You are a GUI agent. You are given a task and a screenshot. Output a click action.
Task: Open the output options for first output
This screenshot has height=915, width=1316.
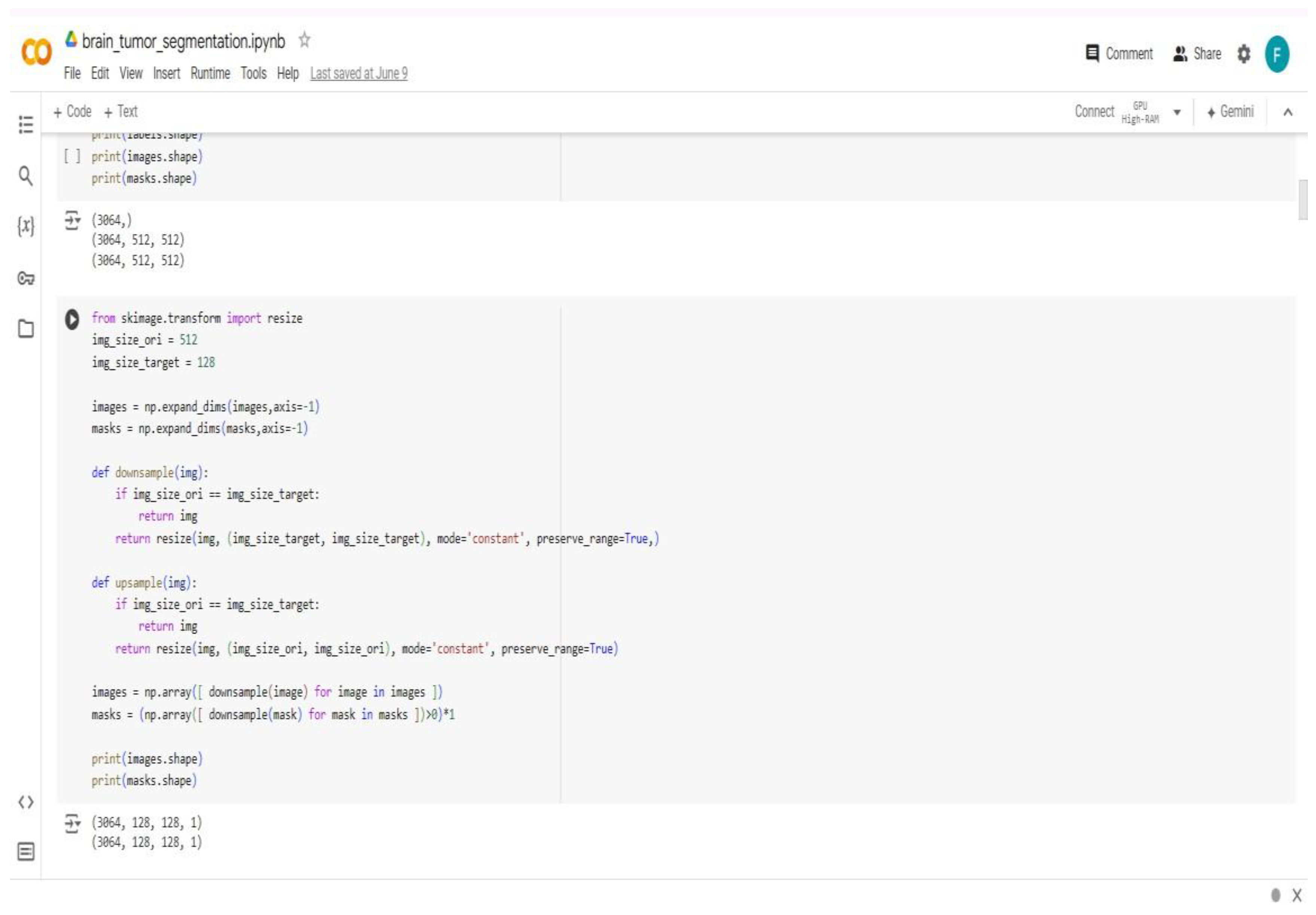[x=72, y=220]
